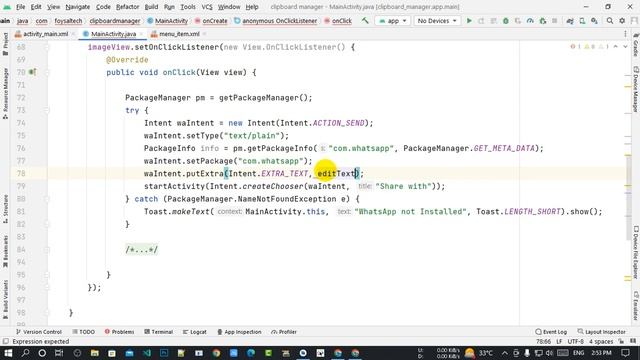This screenshot has height=360, width=640.
Task: Open Bookmarks sidebar panel
Action: 5,251
